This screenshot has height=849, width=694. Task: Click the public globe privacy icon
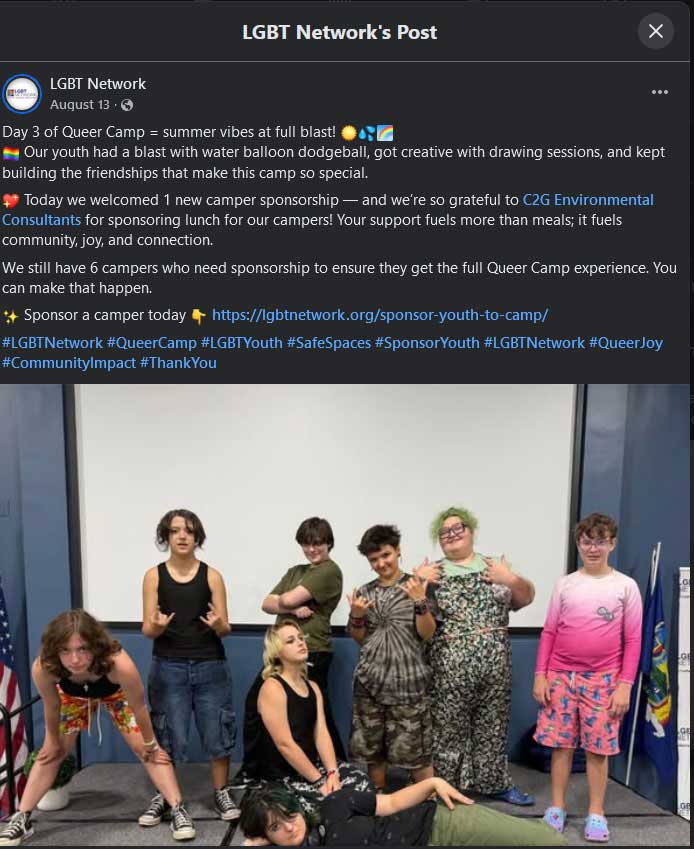[127, 105]
